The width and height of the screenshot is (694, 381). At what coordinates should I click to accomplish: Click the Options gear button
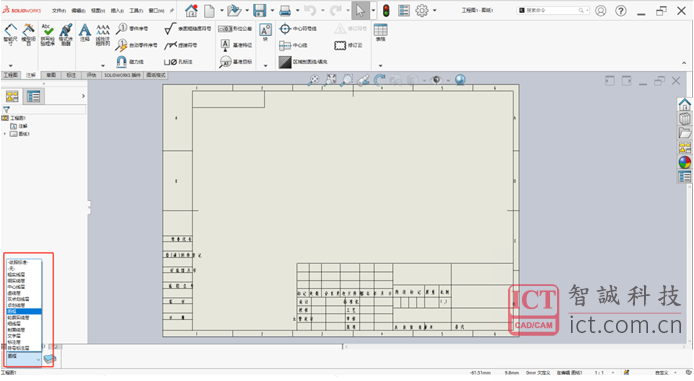[422, 10]
